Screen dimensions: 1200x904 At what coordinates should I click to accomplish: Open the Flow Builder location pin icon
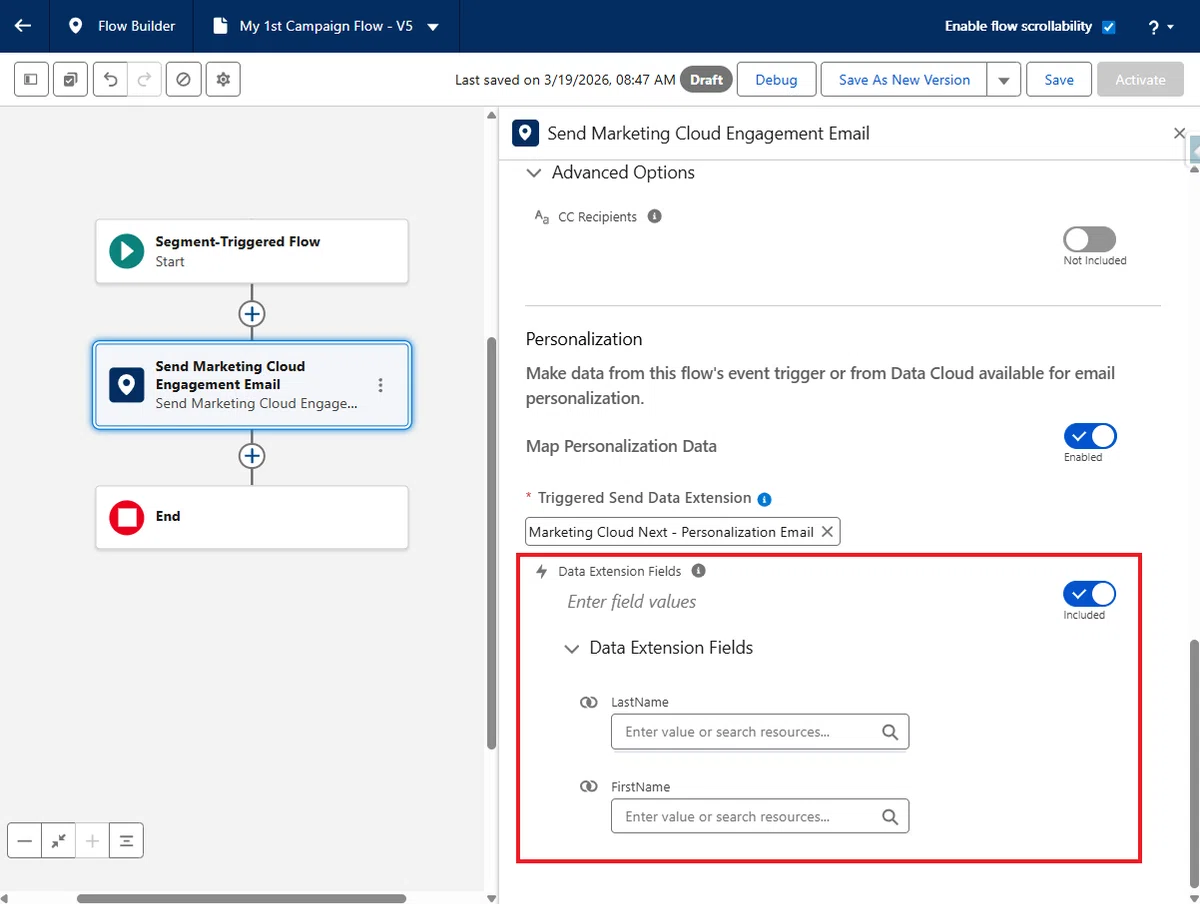pyautogui.click(x=75, y=26)
